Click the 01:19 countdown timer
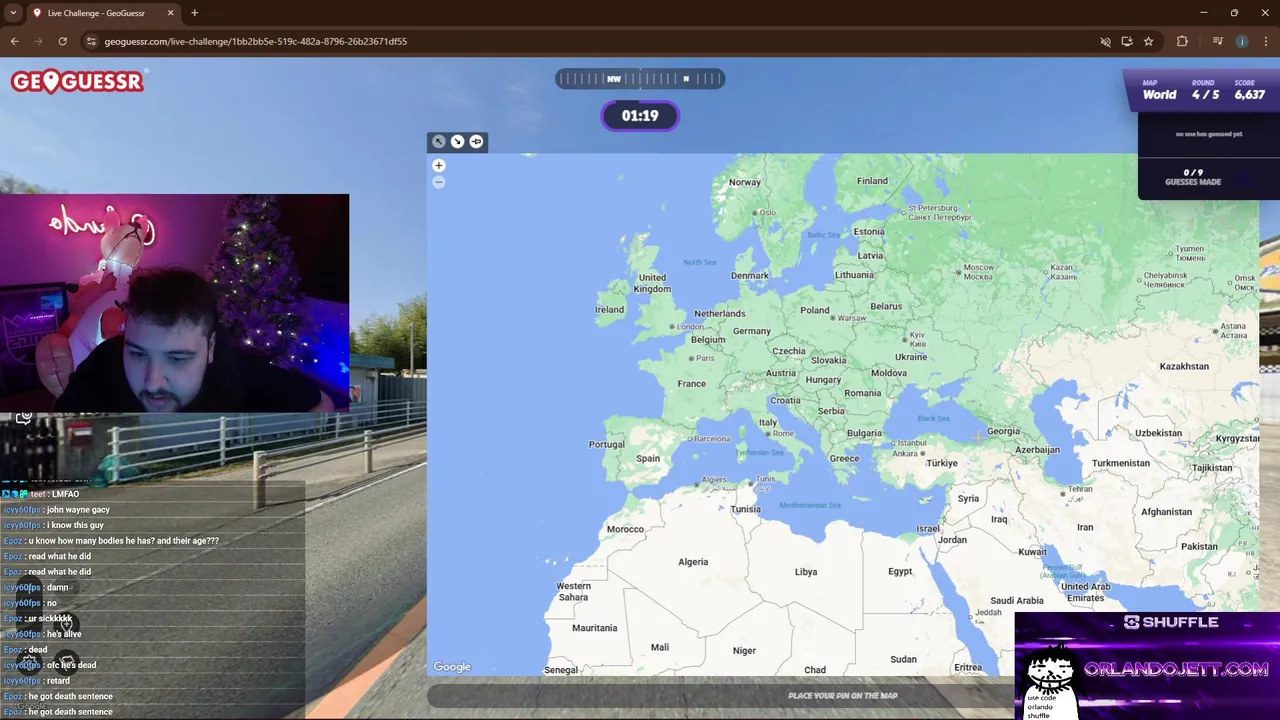This screenshot has width=1280, height=720. pos(640,116)
